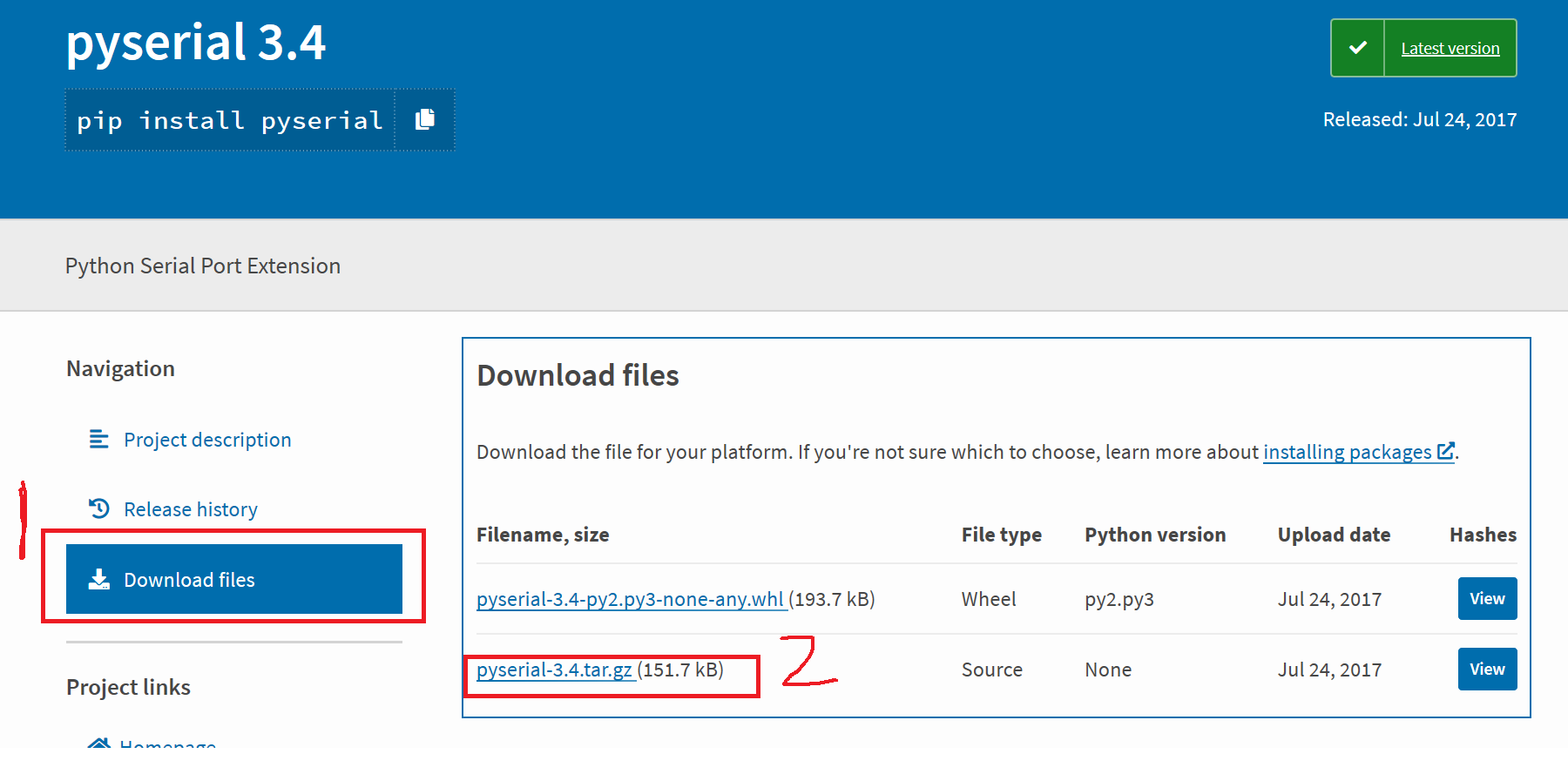Click the 'None' Python version cell
The width and height of the screenshot is (1568, 774).
[x=1108, y=670]
